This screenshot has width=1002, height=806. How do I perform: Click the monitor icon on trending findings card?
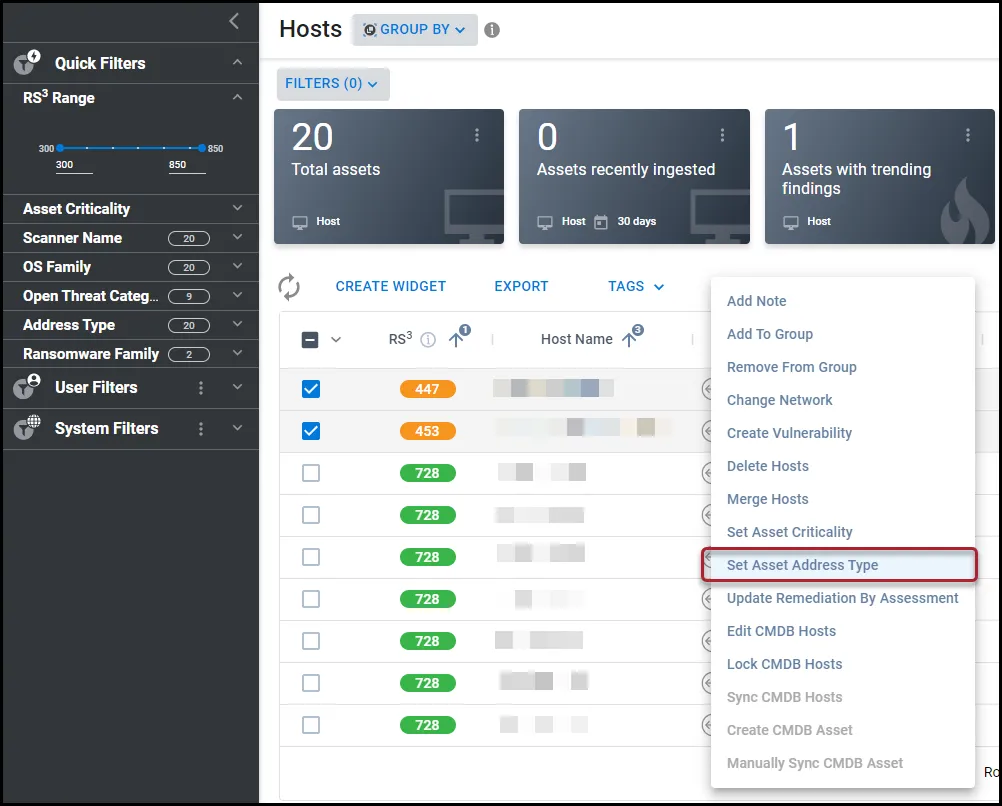(790, 222)
